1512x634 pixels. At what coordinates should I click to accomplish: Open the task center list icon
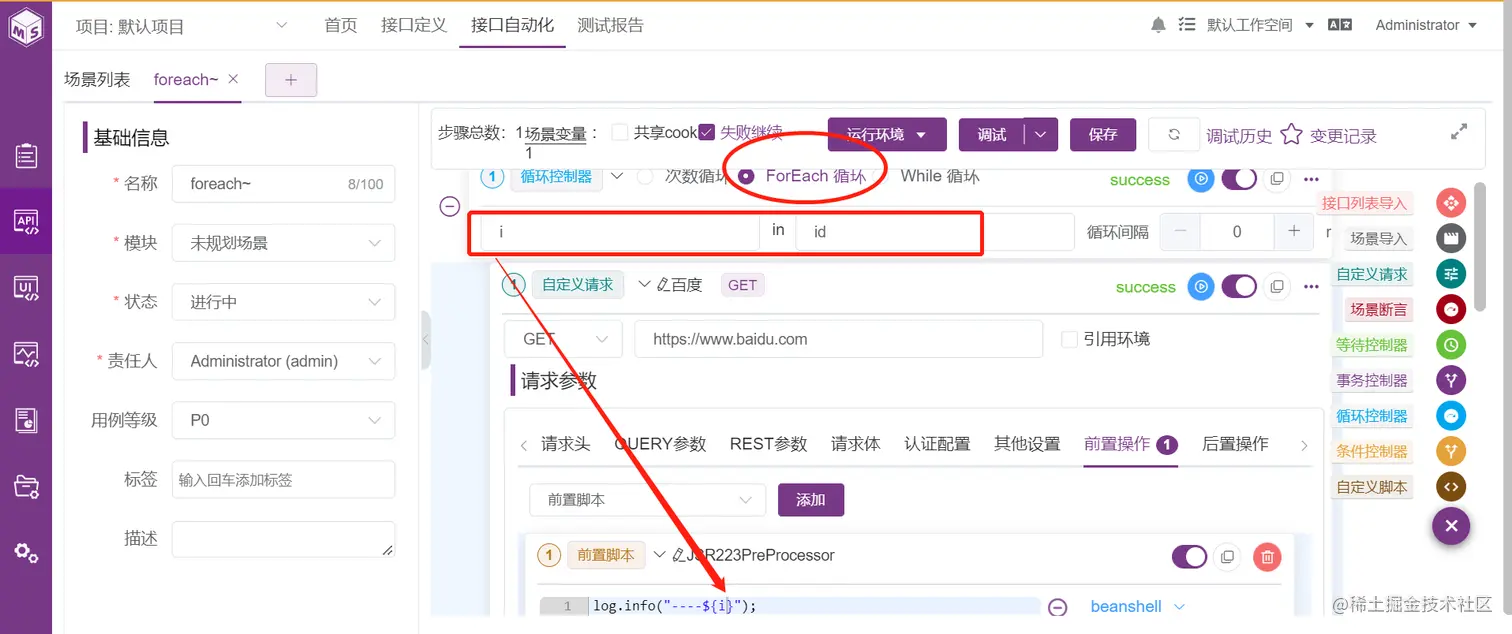pyautogui.click(x=1187, y=25)
